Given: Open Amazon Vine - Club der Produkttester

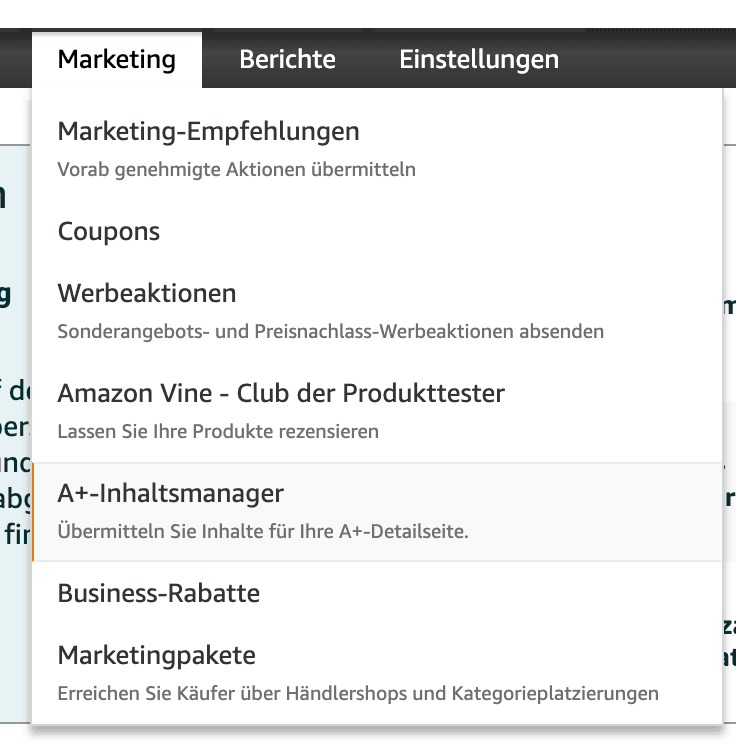Looking at the screenshot, I should [281, 393].
